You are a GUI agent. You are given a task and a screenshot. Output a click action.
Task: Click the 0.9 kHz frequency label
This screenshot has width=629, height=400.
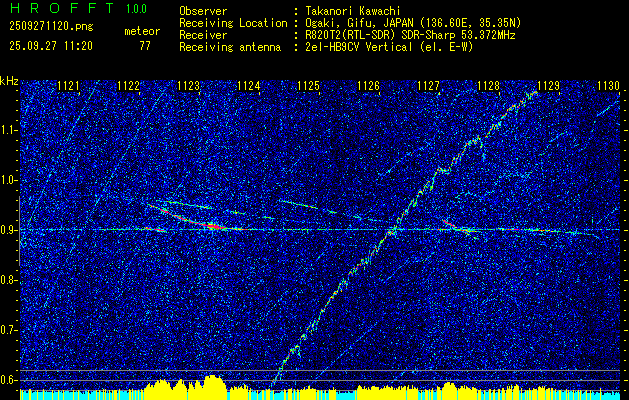[9, 230]
